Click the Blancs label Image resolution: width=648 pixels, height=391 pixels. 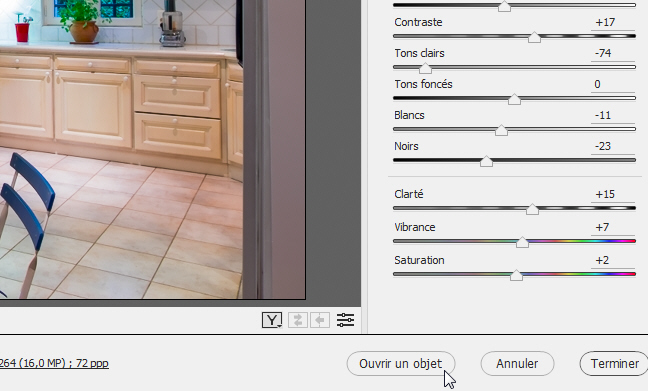pyautogui.click(x=409, y=115)
